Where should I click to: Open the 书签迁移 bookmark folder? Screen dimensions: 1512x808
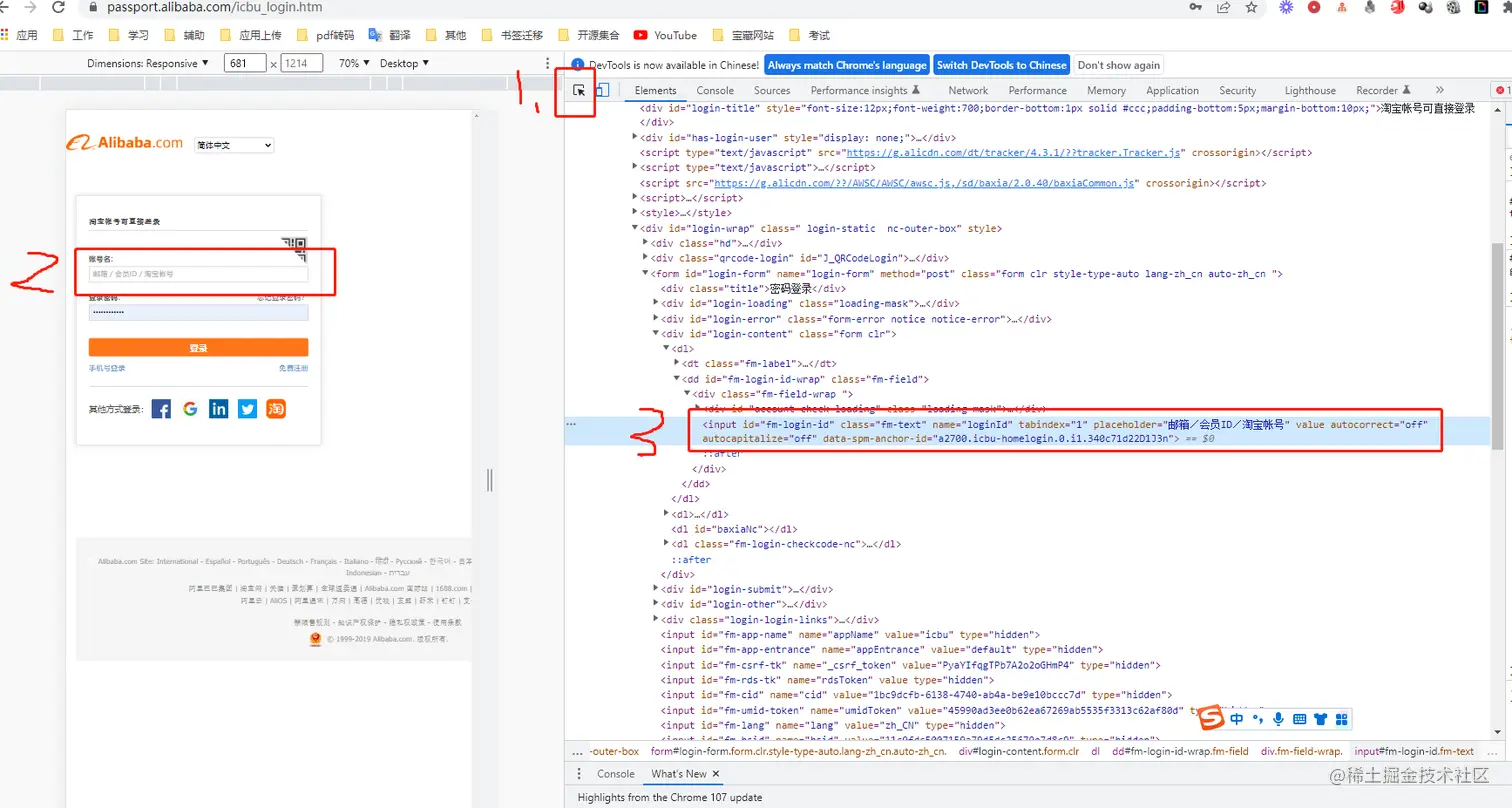pos(511,35)
